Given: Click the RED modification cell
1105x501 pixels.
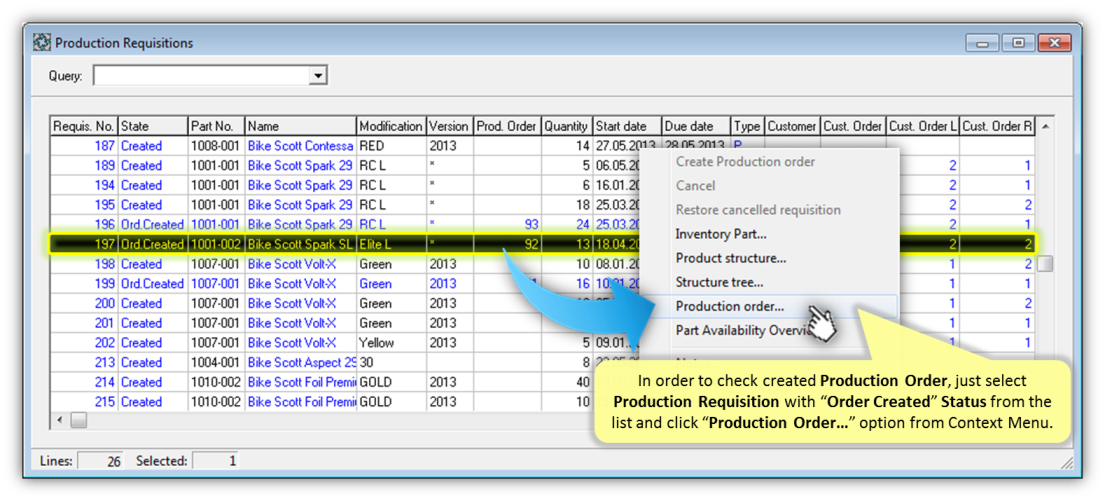Looking at the screenshot, I should pyautogui.click(x=391, y=146).
